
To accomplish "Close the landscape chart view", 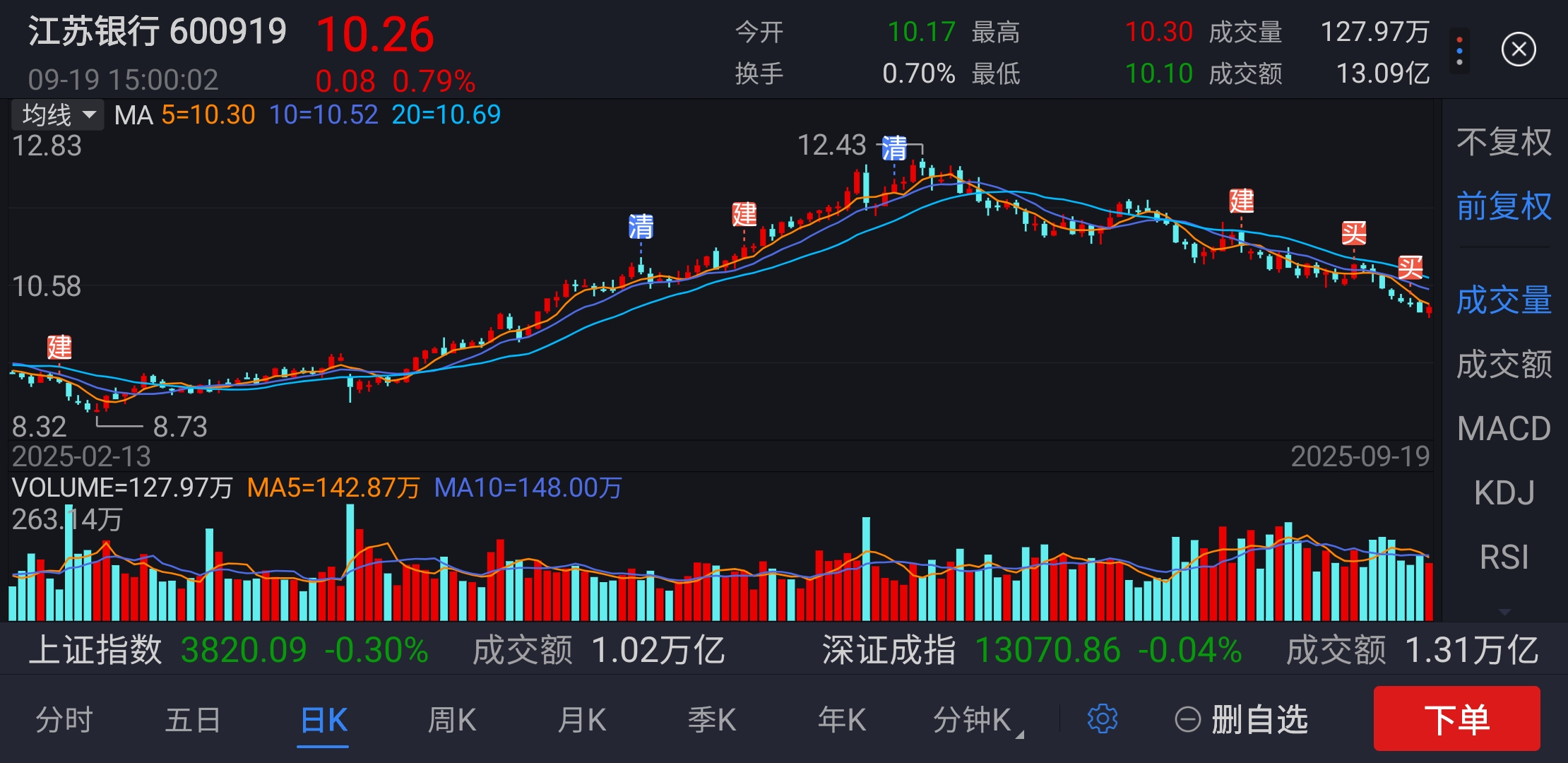I will click(x=1519, y=49).
